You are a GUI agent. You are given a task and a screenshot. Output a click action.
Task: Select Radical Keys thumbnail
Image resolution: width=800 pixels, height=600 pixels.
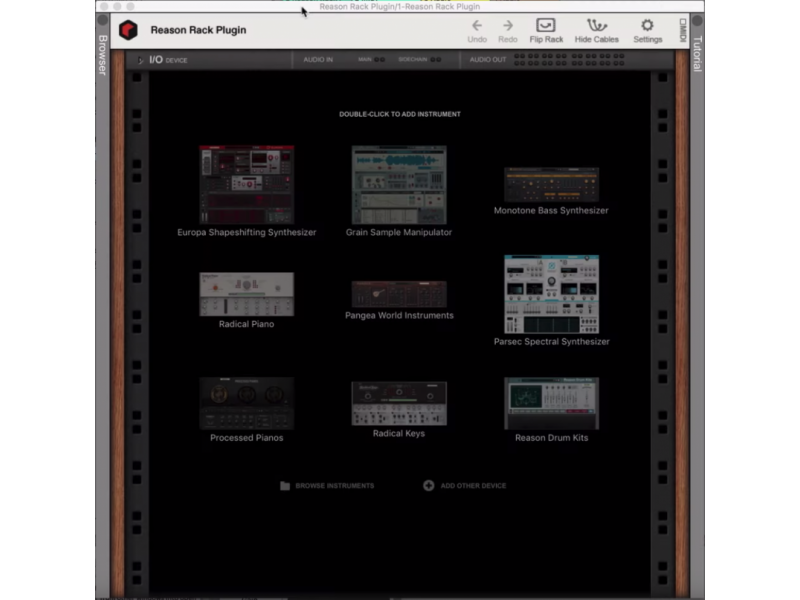coord(399,404)
